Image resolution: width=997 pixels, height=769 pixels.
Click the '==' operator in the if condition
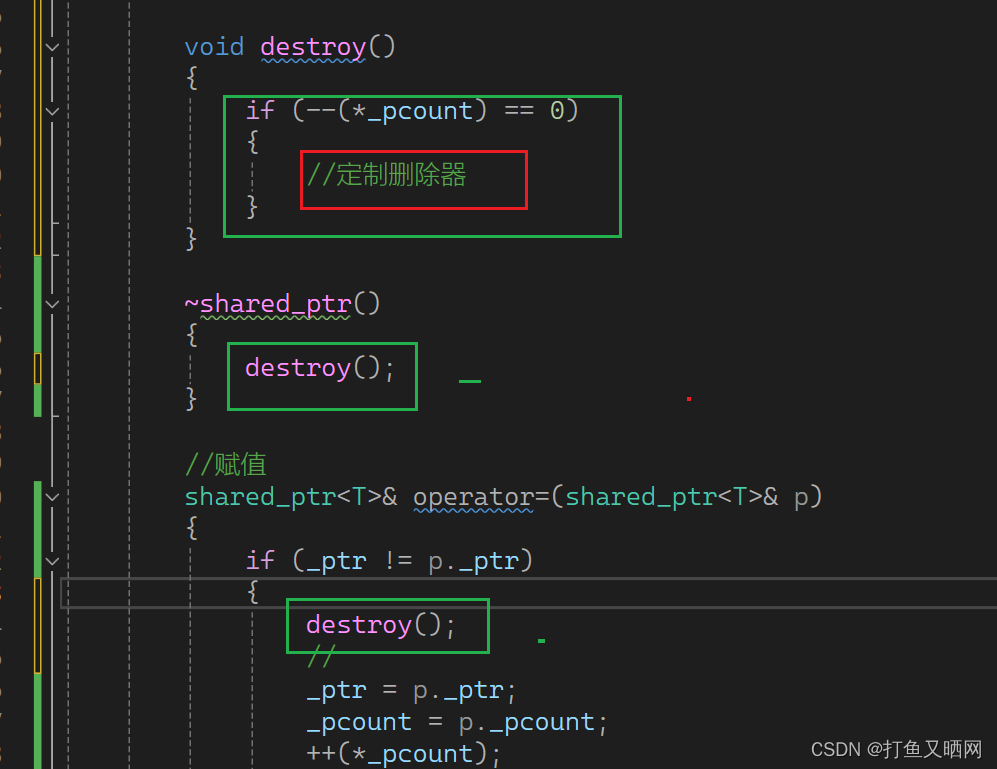[x=519, y=111]
